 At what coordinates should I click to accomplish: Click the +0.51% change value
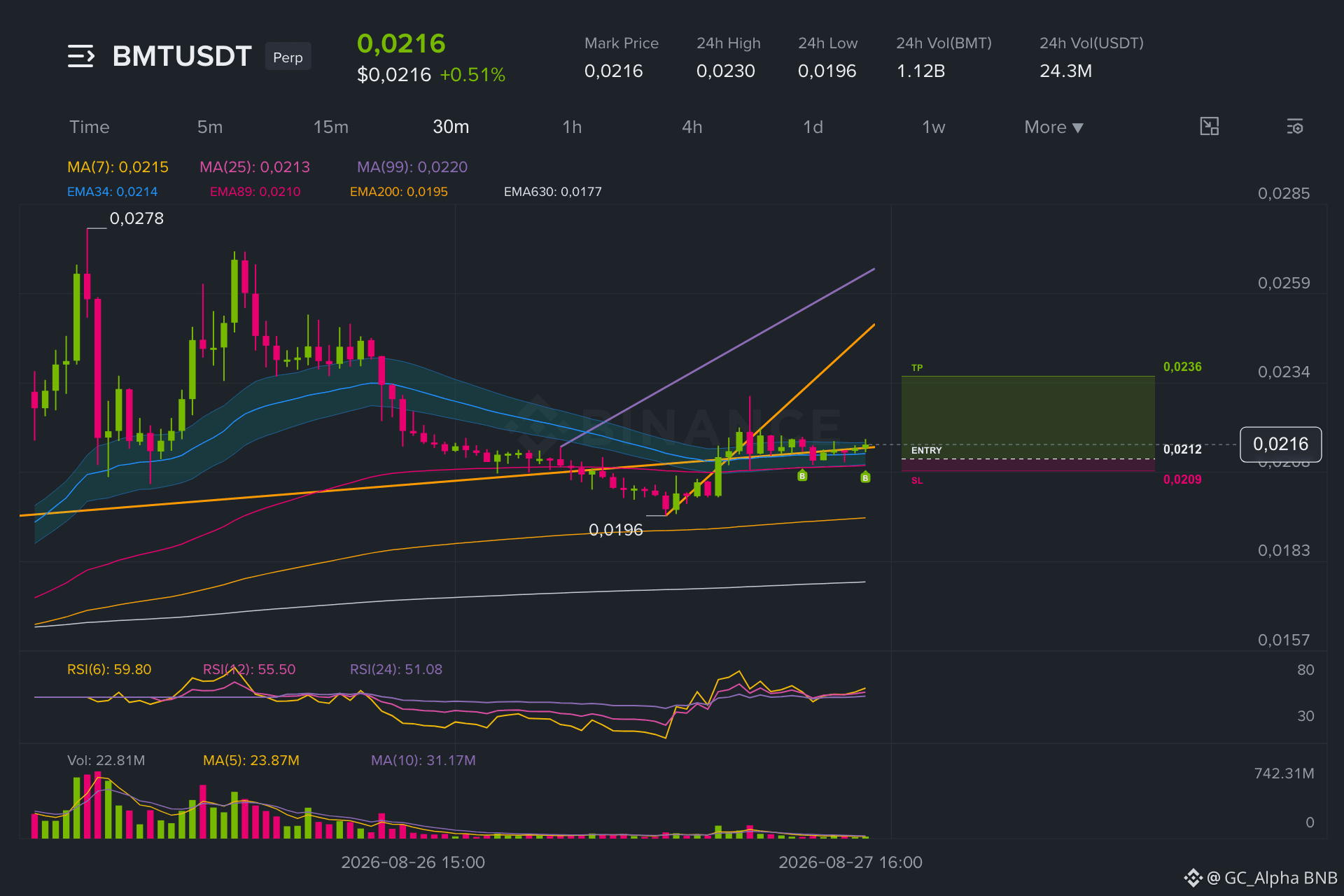pos(472,75)
